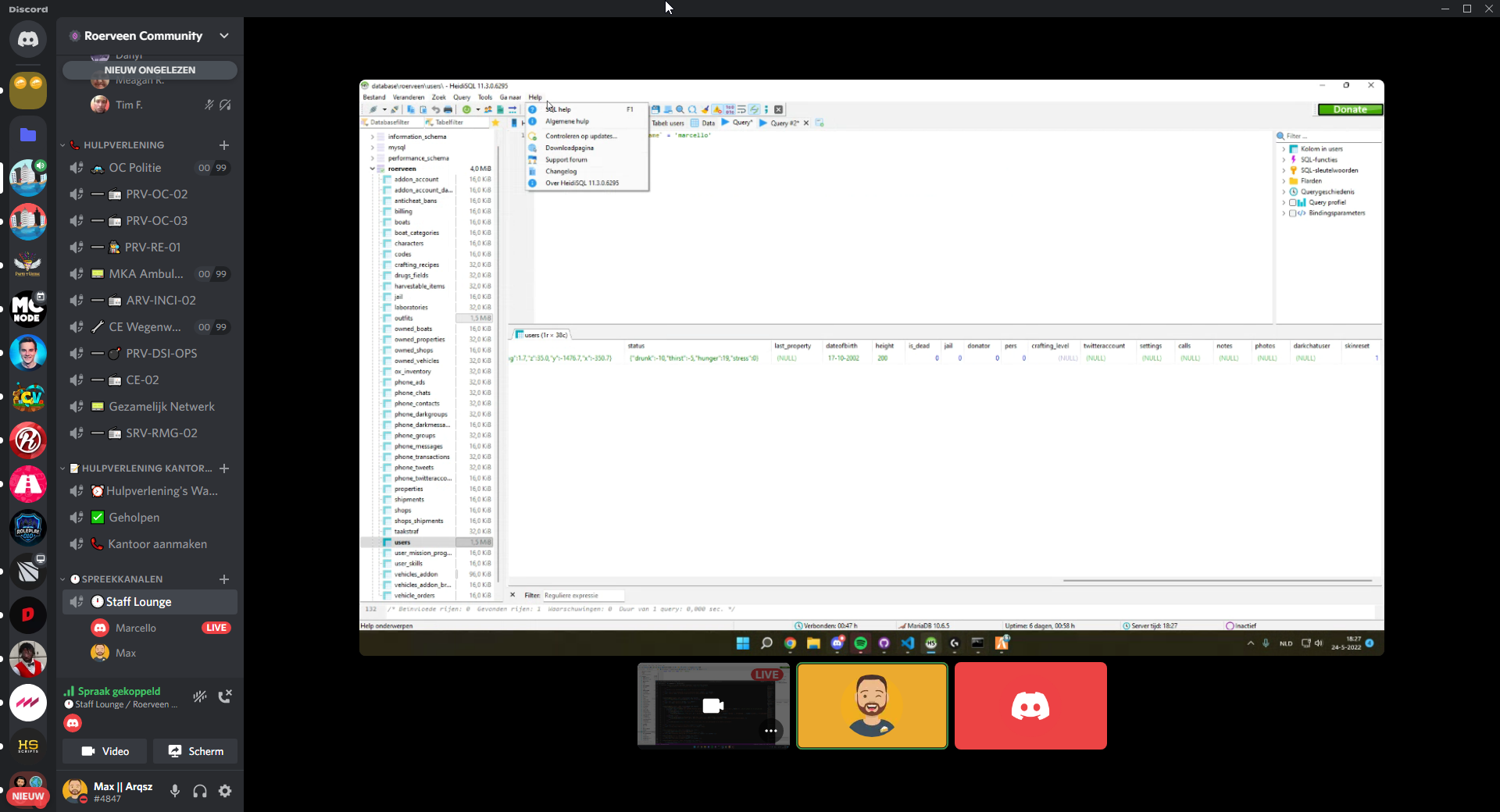Open the MC Node server
The width and height of the screenshot is (1500, 812).
28,309
